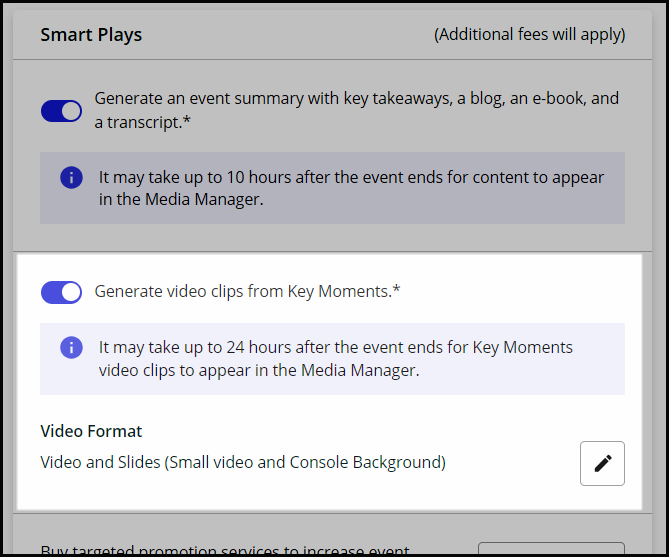The image size is (669, 557).
Task: Click the info icon in the 24-hour notice
Action: click(x=71, y=347)
